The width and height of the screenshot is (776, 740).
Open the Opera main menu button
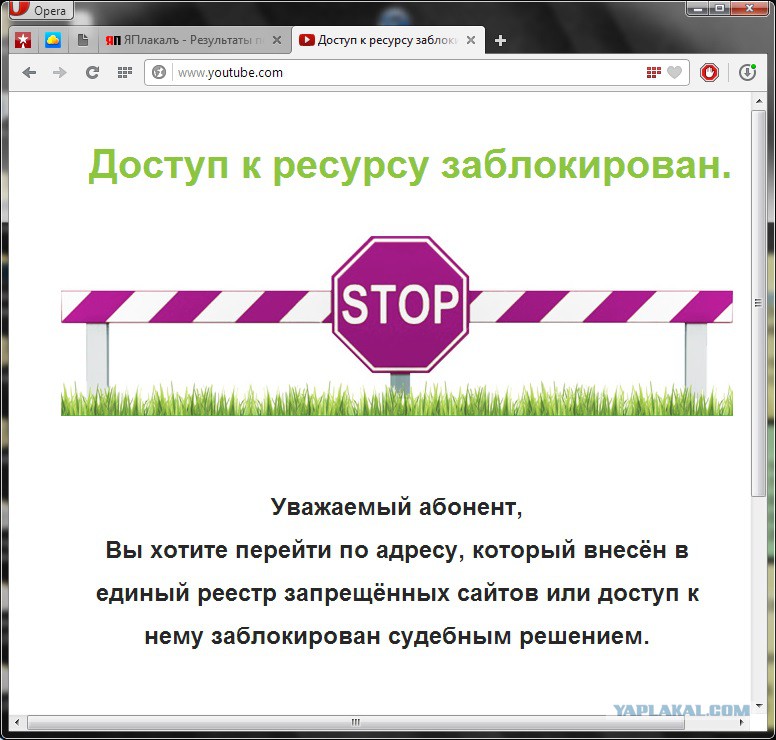pos(42,9)
